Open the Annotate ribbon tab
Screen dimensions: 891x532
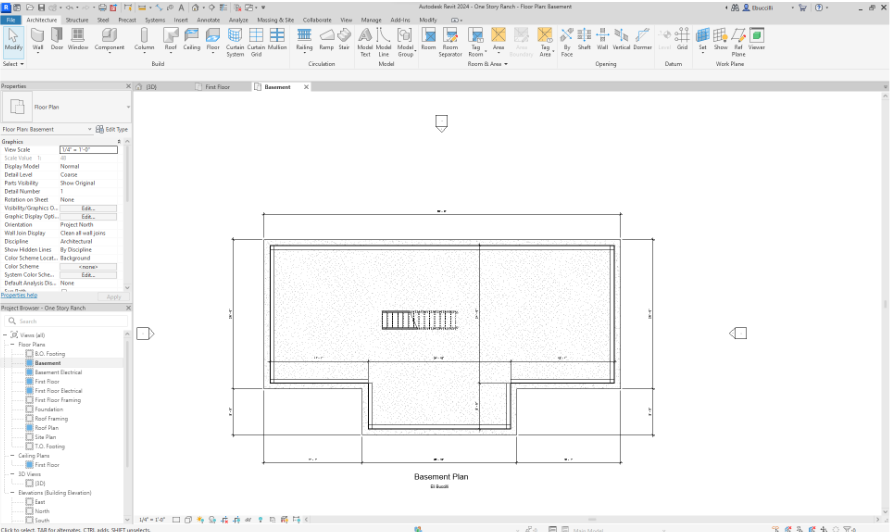pyautogui.click(x=208, y=20)
